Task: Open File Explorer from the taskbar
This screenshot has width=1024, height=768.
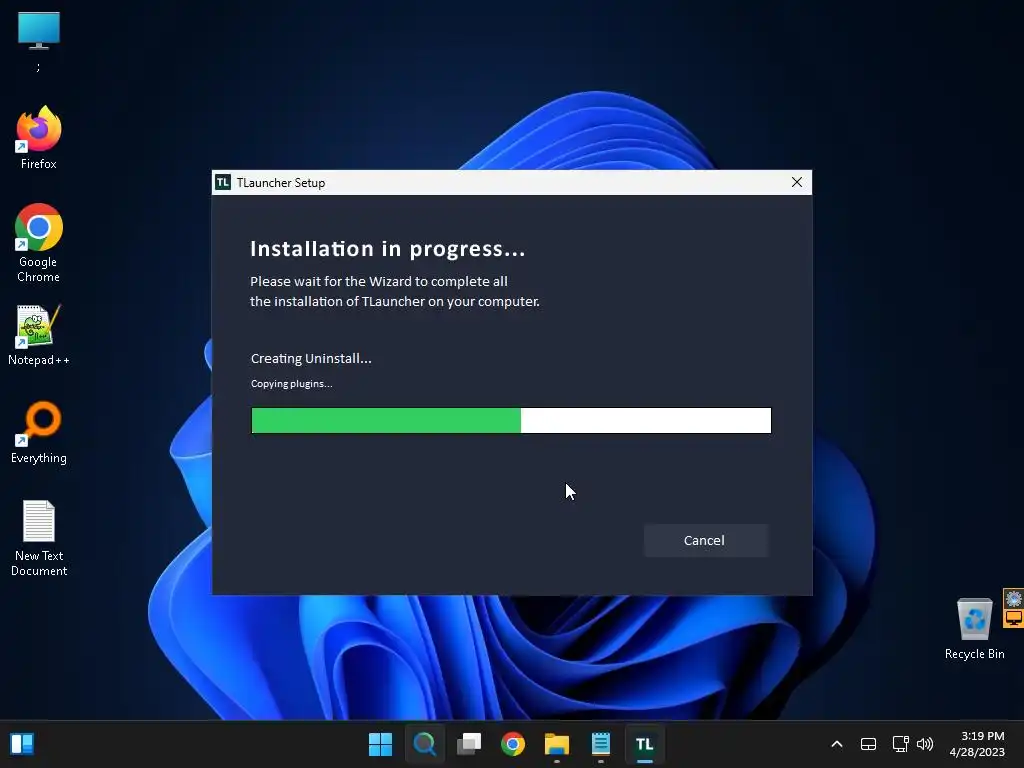Action: click(557, 744)
